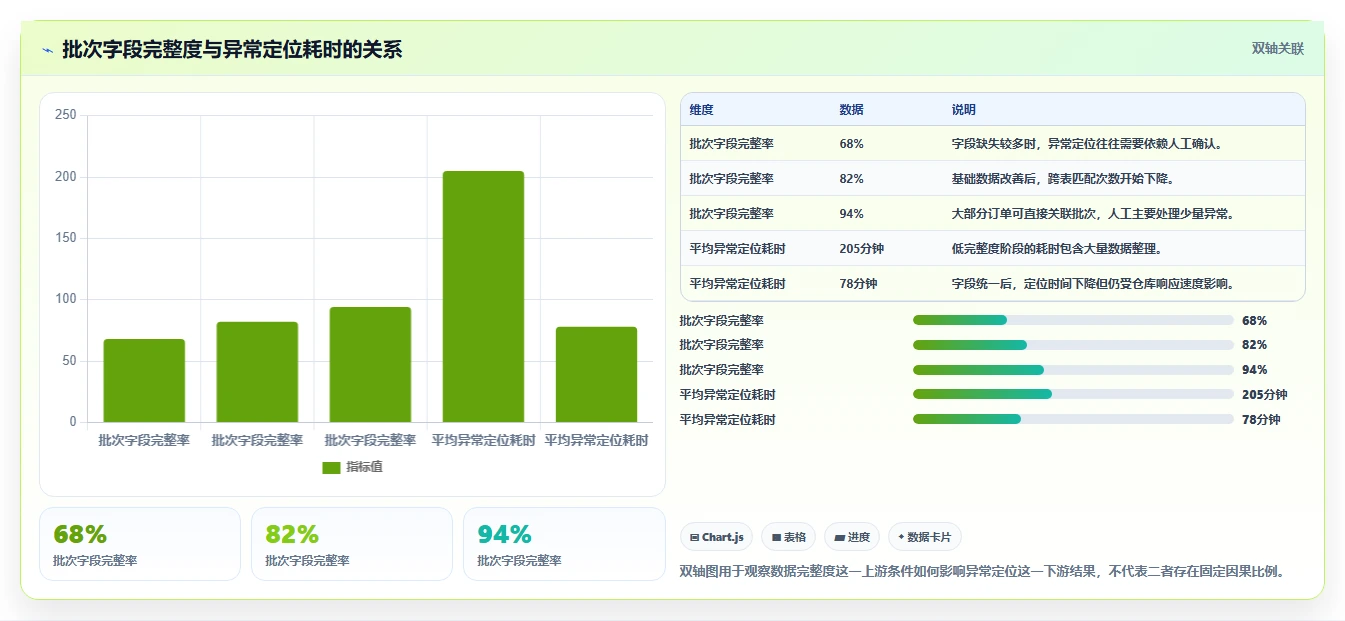Click the 150 label on the chart y-axis
Screen dimensions: 1345x621
(x=66, y=238)
